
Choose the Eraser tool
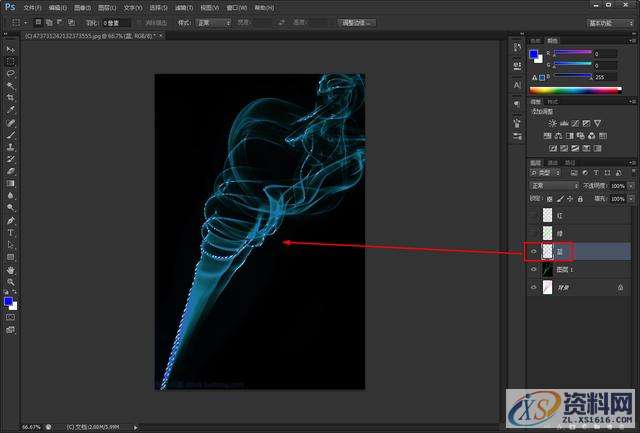click(11, 171)
